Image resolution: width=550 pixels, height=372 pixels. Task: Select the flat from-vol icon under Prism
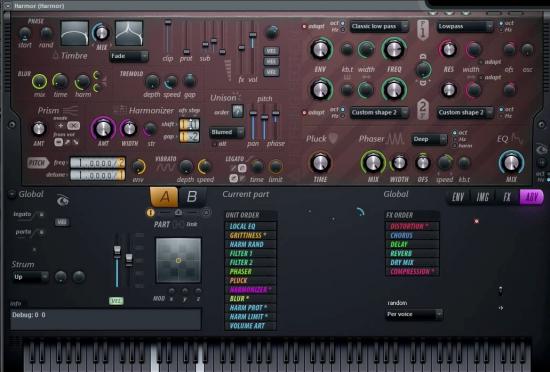pyautogui.click(x=58, y=142)
